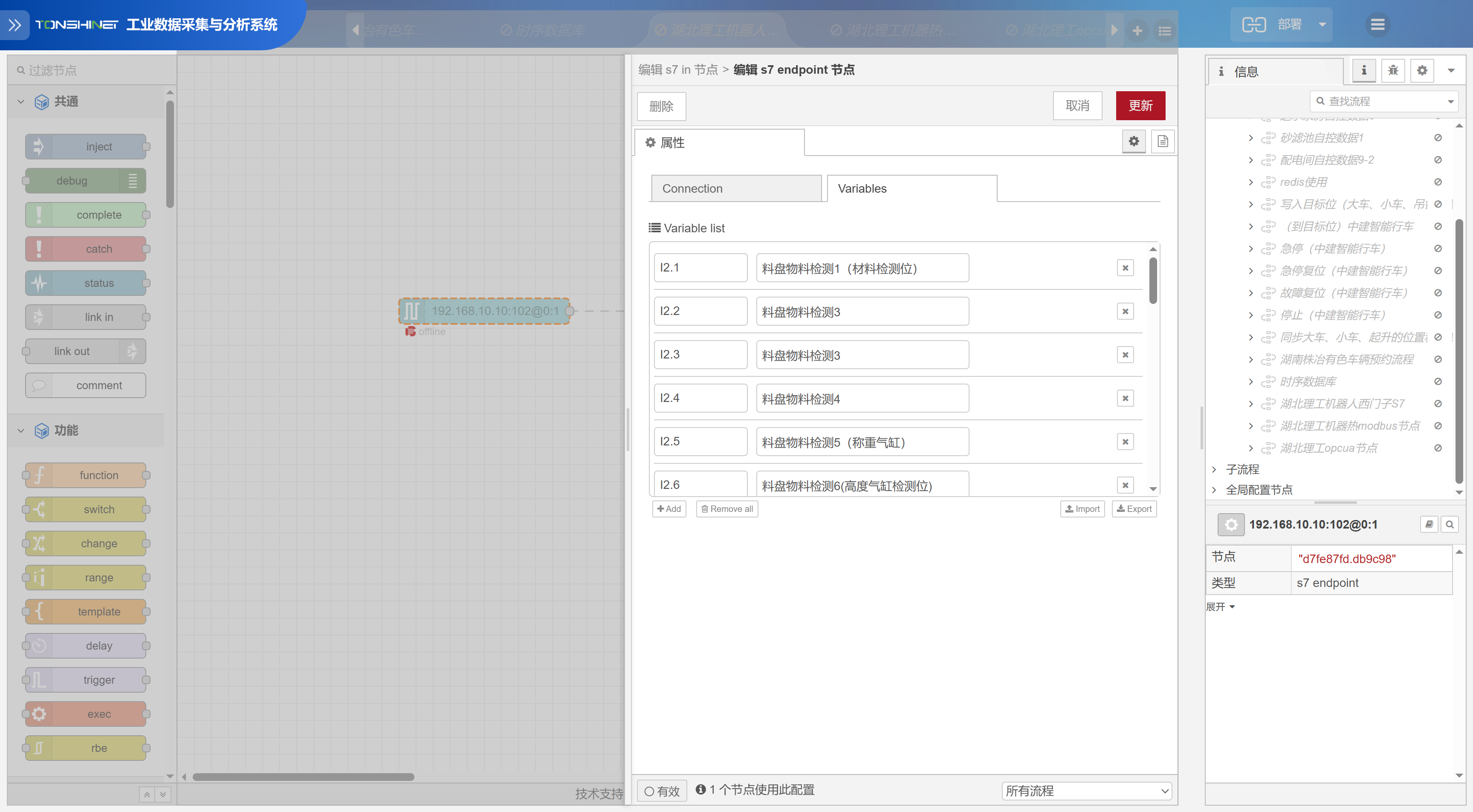1473x812 pixels.
Task: Toggle disabled state of 时序数据库 flow
Action: click(x=1438, y=381)
